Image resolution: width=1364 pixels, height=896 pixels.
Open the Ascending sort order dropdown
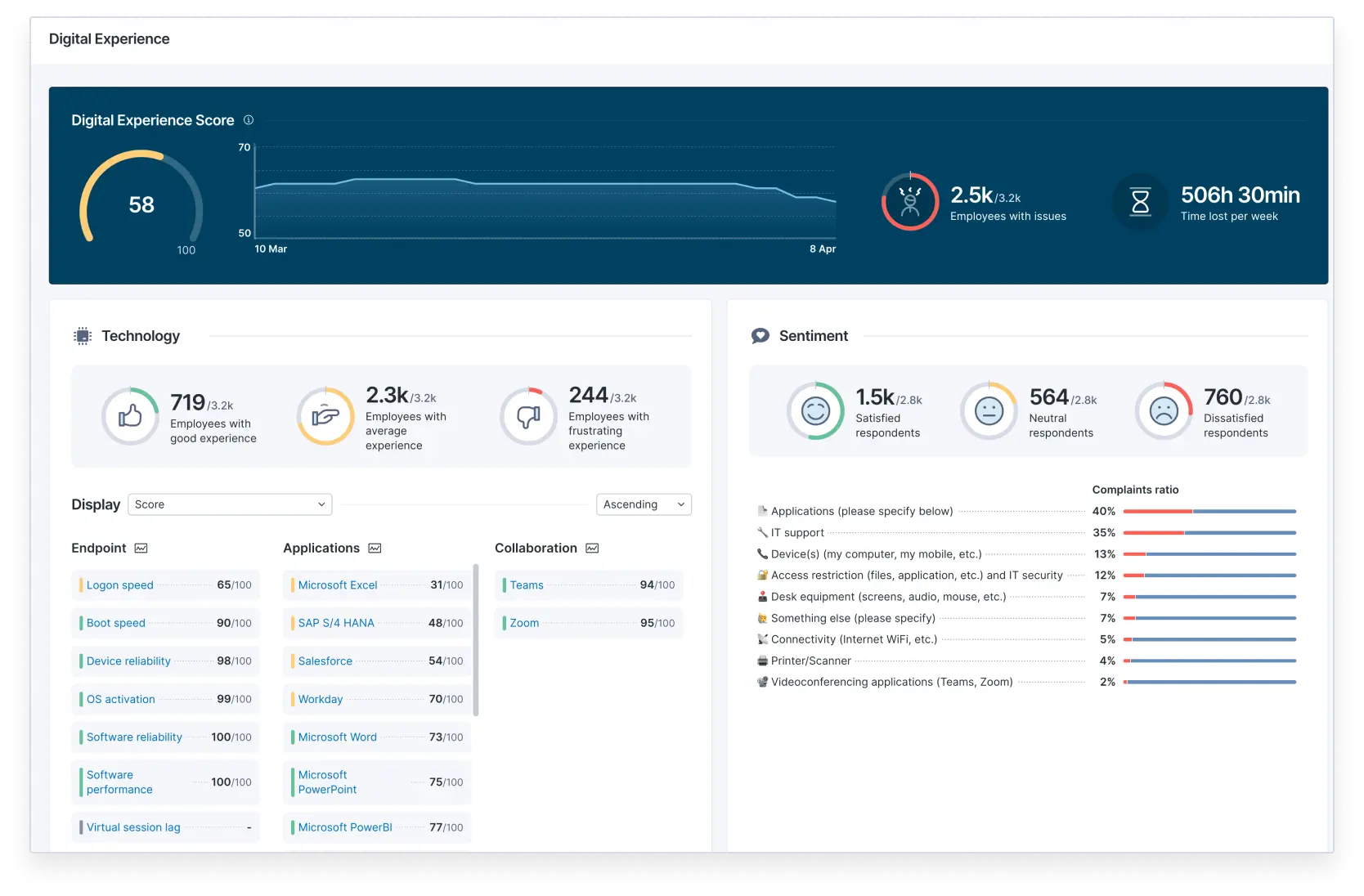tap(644, 504)
